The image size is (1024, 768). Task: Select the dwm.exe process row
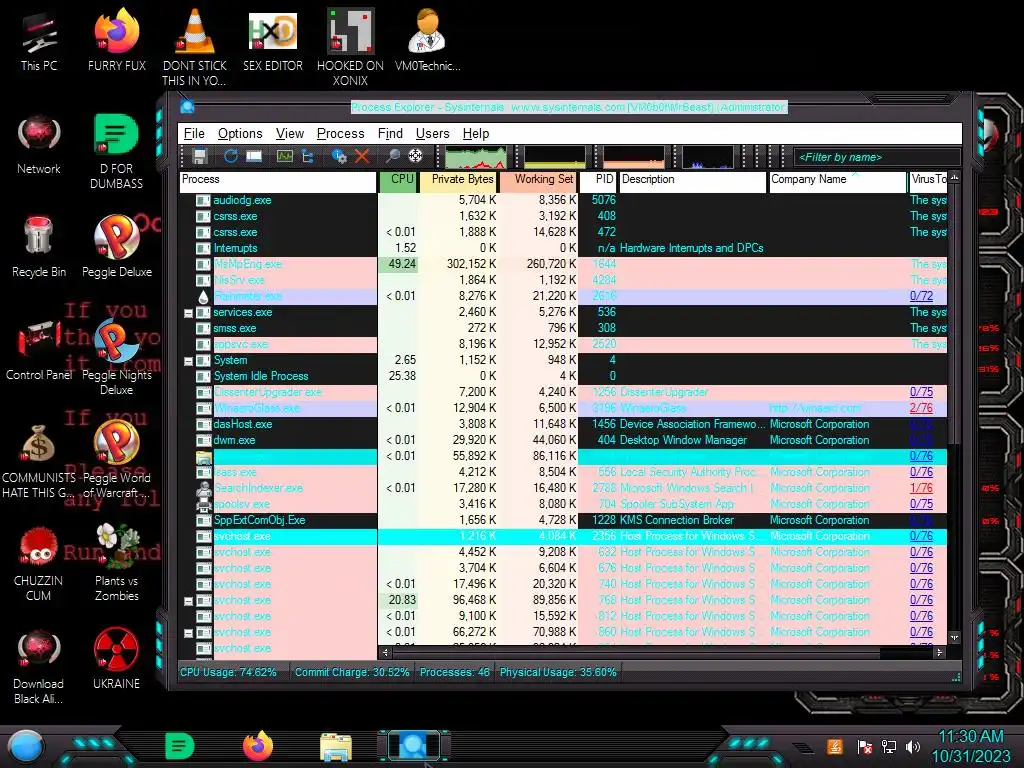click(564, 440)
